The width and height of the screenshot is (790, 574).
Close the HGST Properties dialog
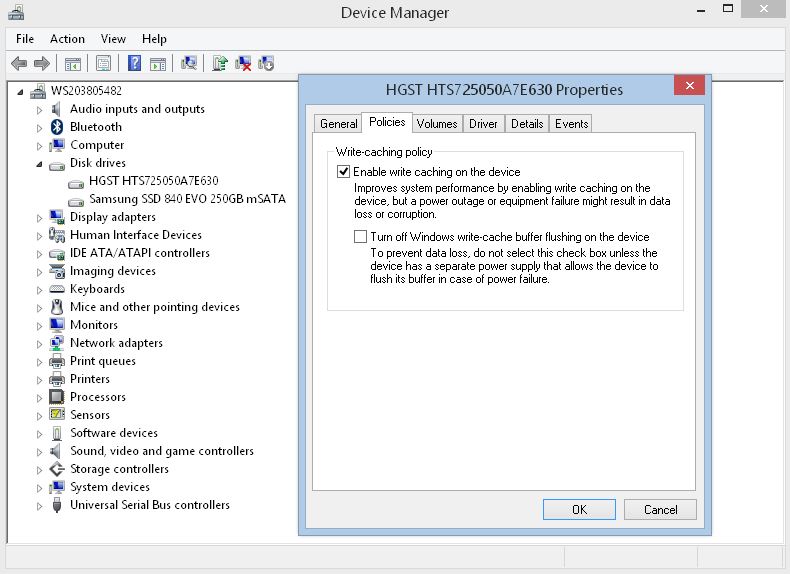689,85
